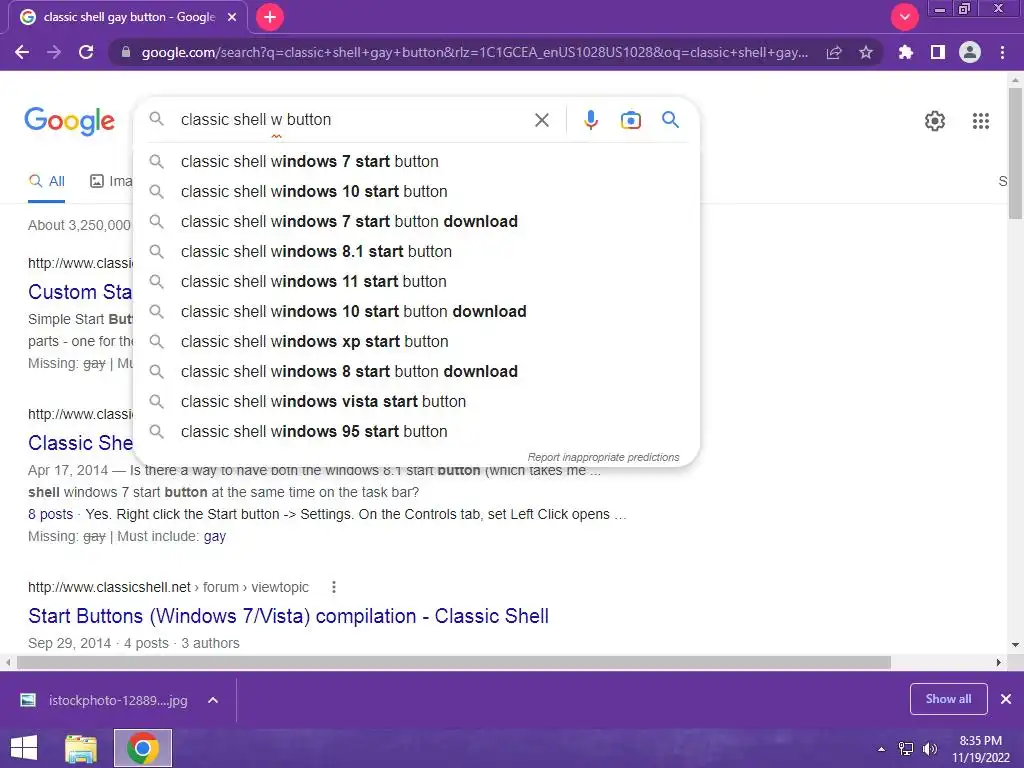The height and width of the screenshot is (768, 1024).
Task: Click the horizontal scrollbar right arrow
Action: (999, 662)
